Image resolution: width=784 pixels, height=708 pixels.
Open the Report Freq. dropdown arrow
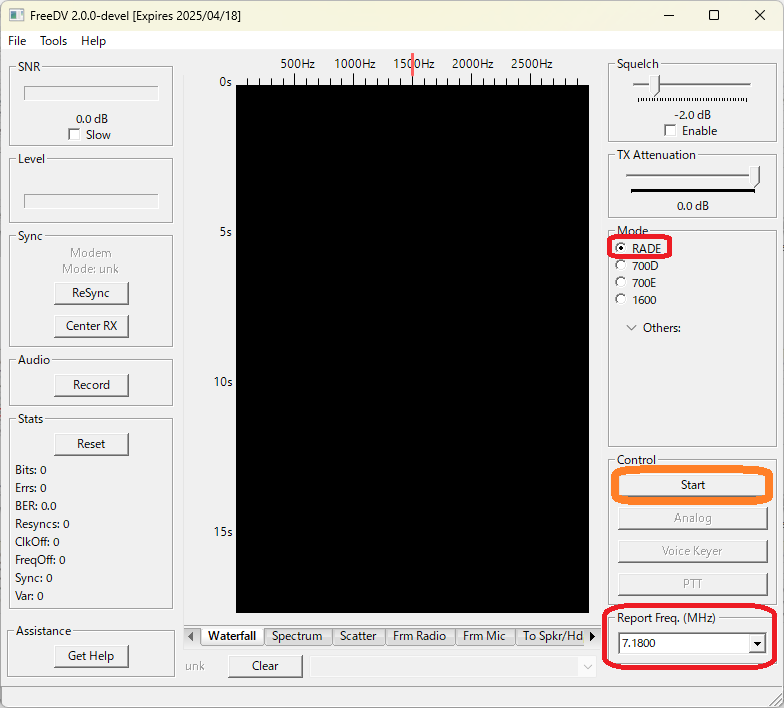[x=757, y=644]
